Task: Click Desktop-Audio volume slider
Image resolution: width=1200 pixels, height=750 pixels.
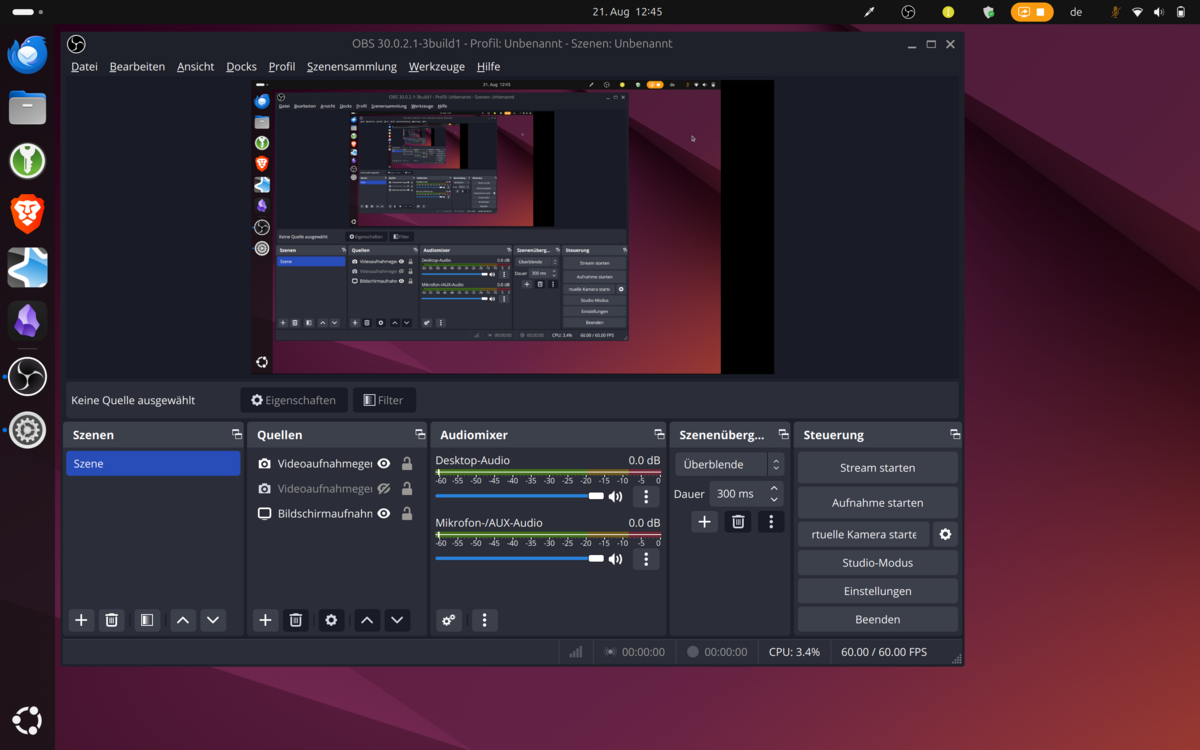Action: click(519, 496)
